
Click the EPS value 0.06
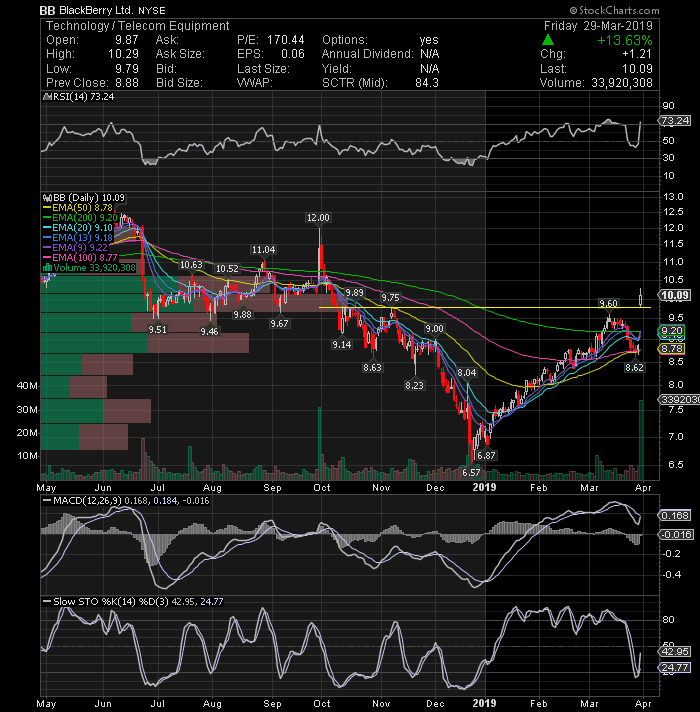tap(293, 54)
